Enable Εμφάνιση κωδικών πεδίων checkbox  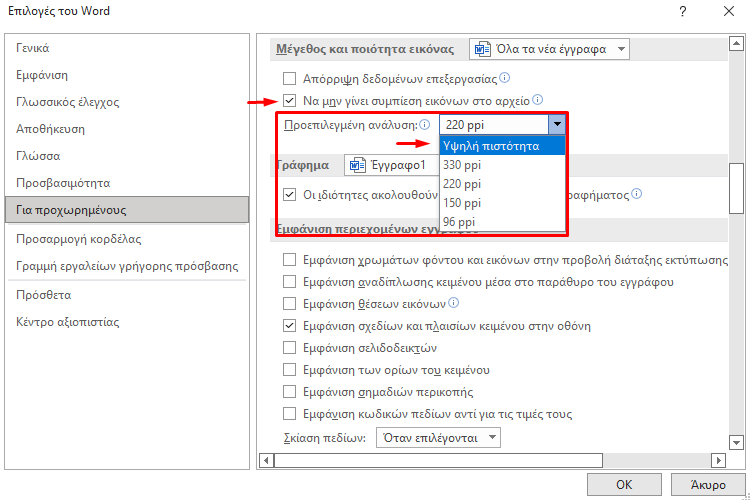289,413
